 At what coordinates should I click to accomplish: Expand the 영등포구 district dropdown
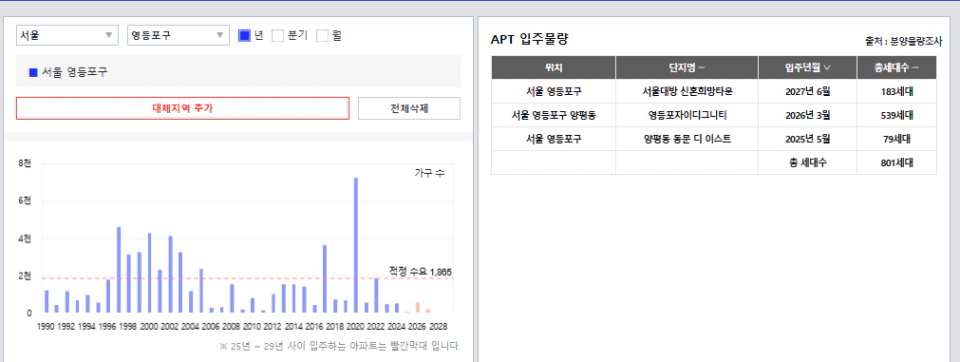tap(178, 36)
